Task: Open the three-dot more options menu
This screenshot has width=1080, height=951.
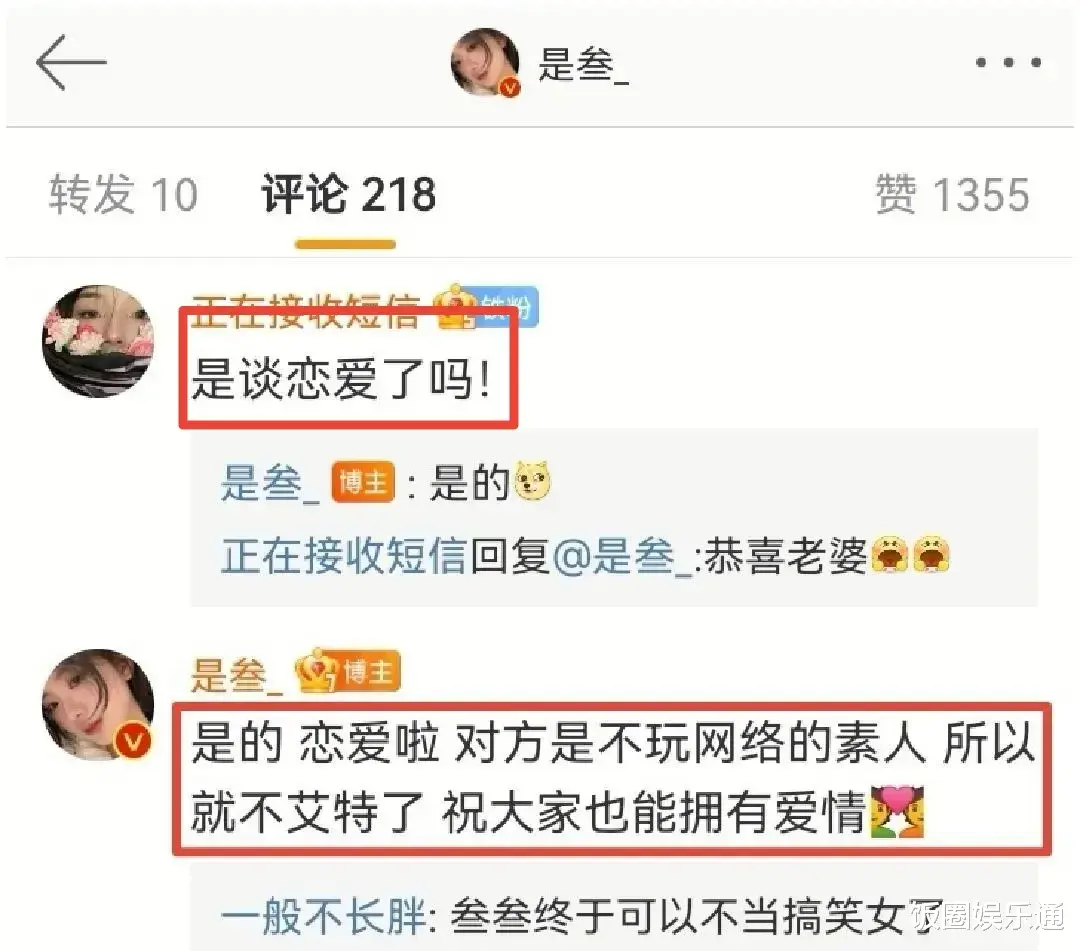Action: (x=1008, y=63)
